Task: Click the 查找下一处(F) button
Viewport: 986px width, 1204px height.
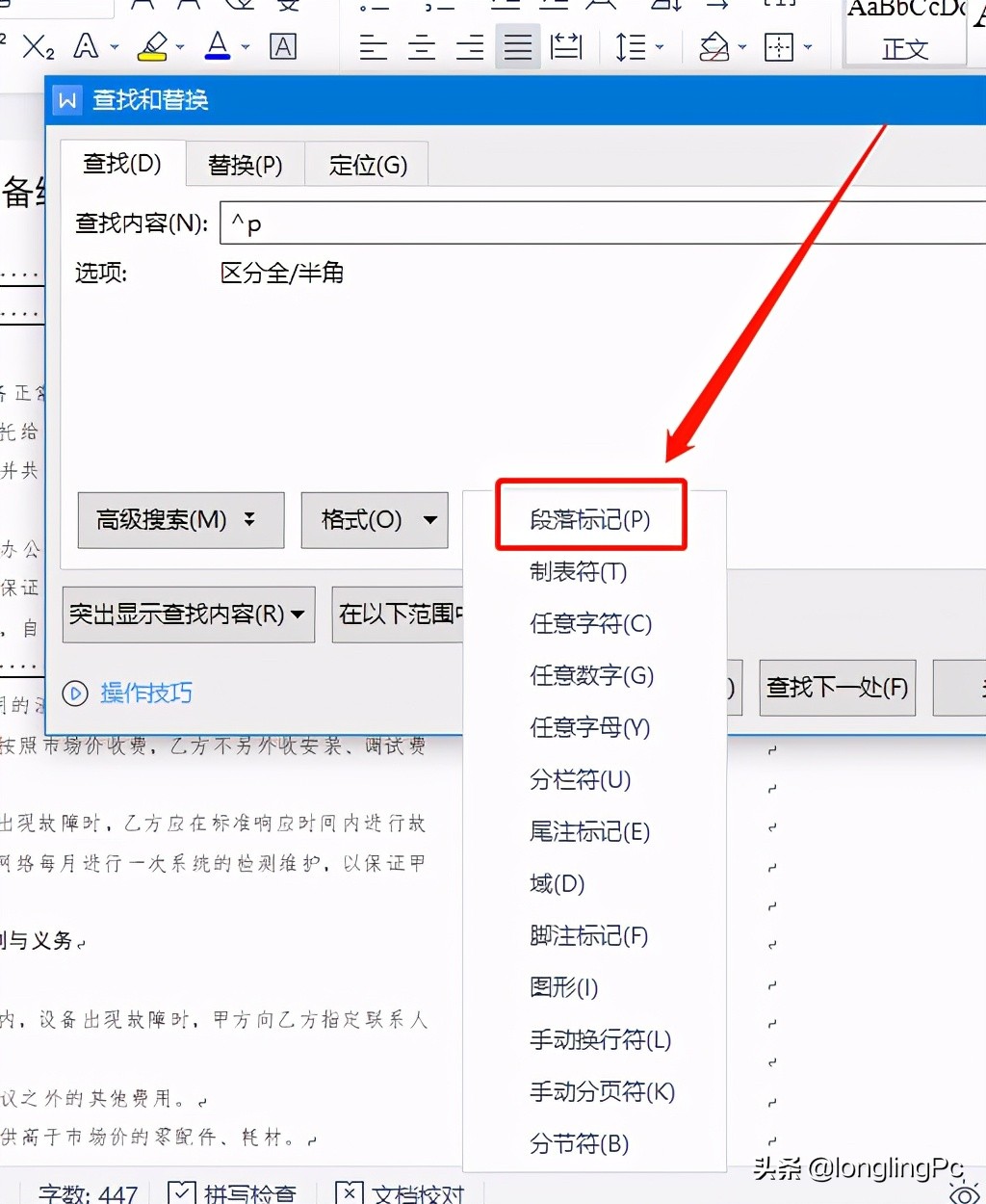Action: pos(836,688)
